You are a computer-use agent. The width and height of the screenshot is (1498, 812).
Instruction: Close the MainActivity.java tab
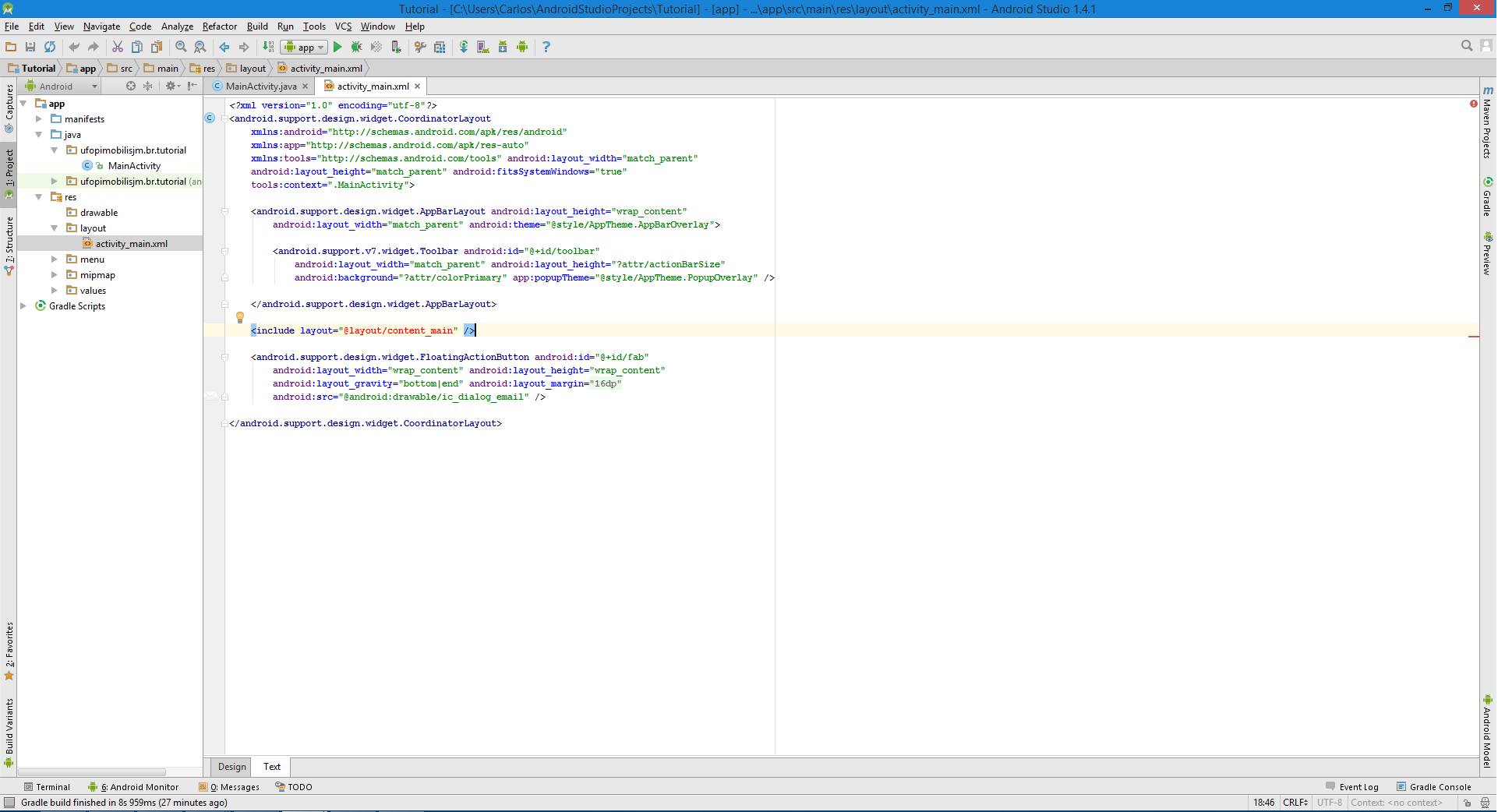(306, 86)
